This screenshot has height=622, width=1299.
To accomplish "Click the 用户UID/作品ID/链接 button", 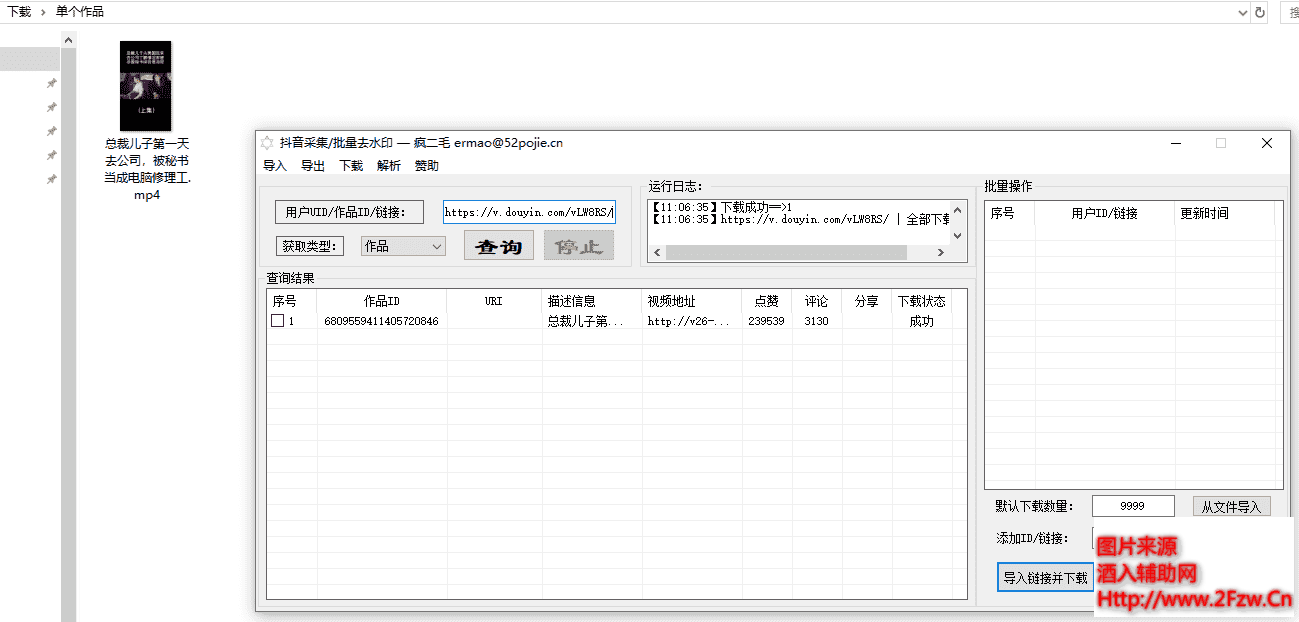I will tap(349, 212).
